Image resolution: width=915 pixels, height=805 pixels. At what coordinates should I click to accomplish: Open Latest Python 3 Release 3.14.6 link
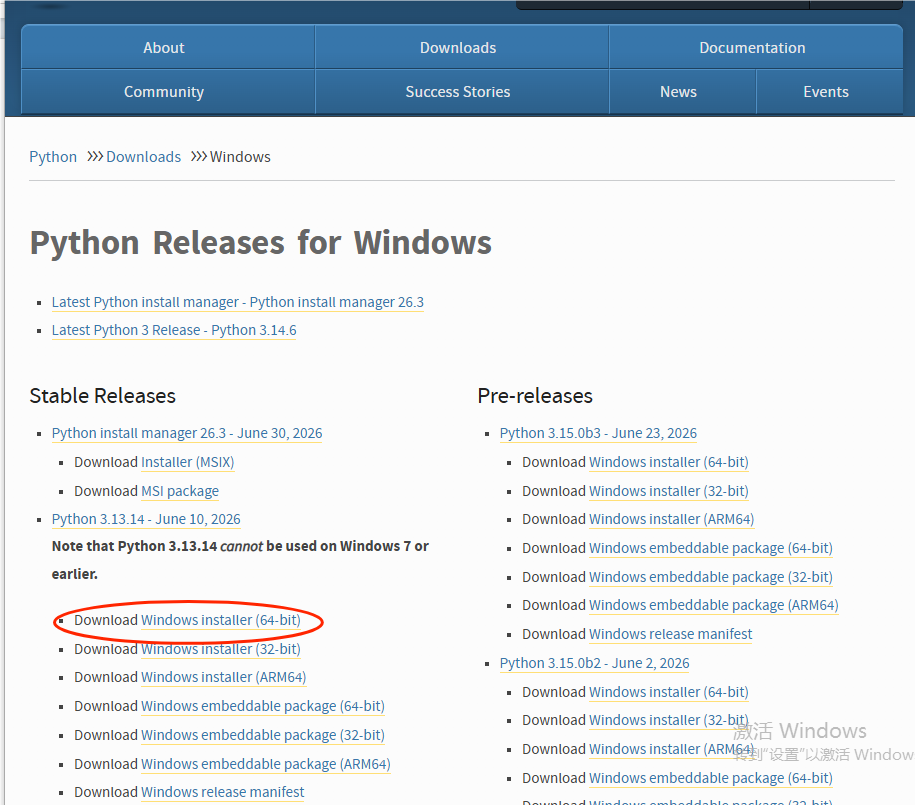click(174, 330)
